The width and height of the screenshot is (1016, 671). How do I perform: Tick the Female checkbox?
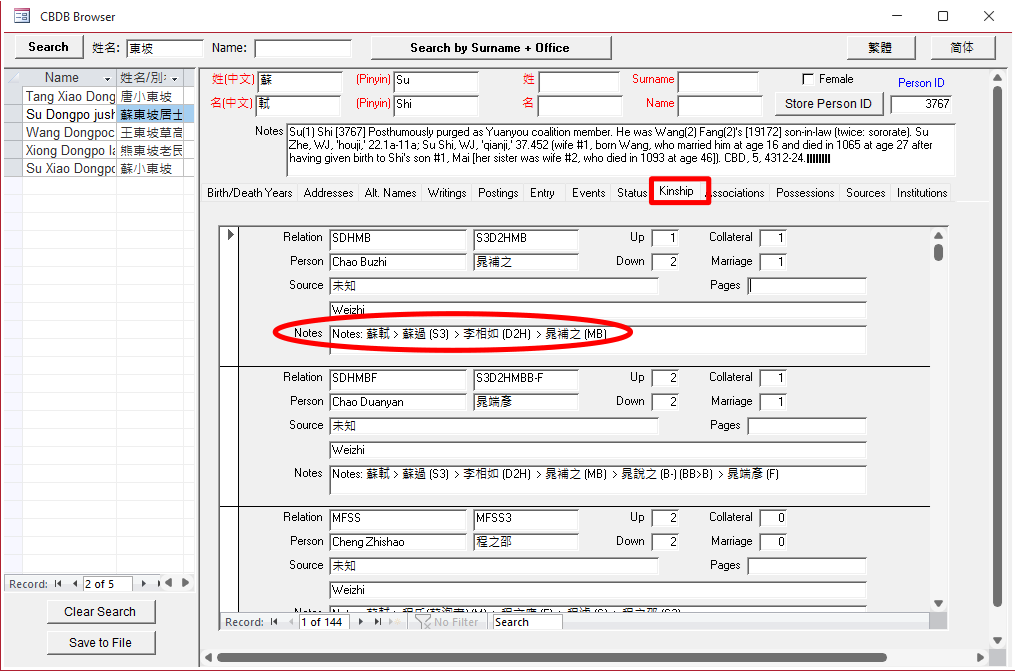(x=808, y=80)
